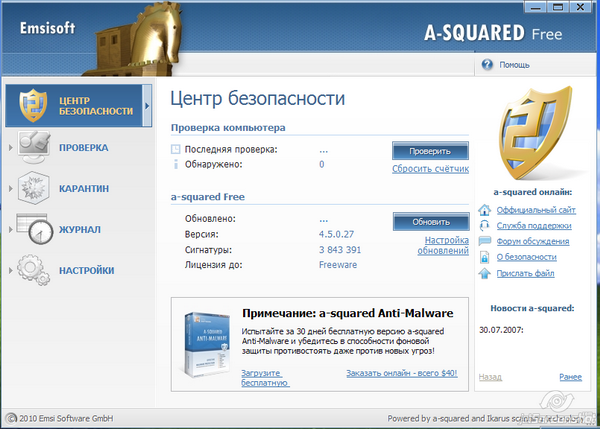Expand the Настройки section arrow
This screenshot has width=600, height=429.
click(x=11, y=270)
